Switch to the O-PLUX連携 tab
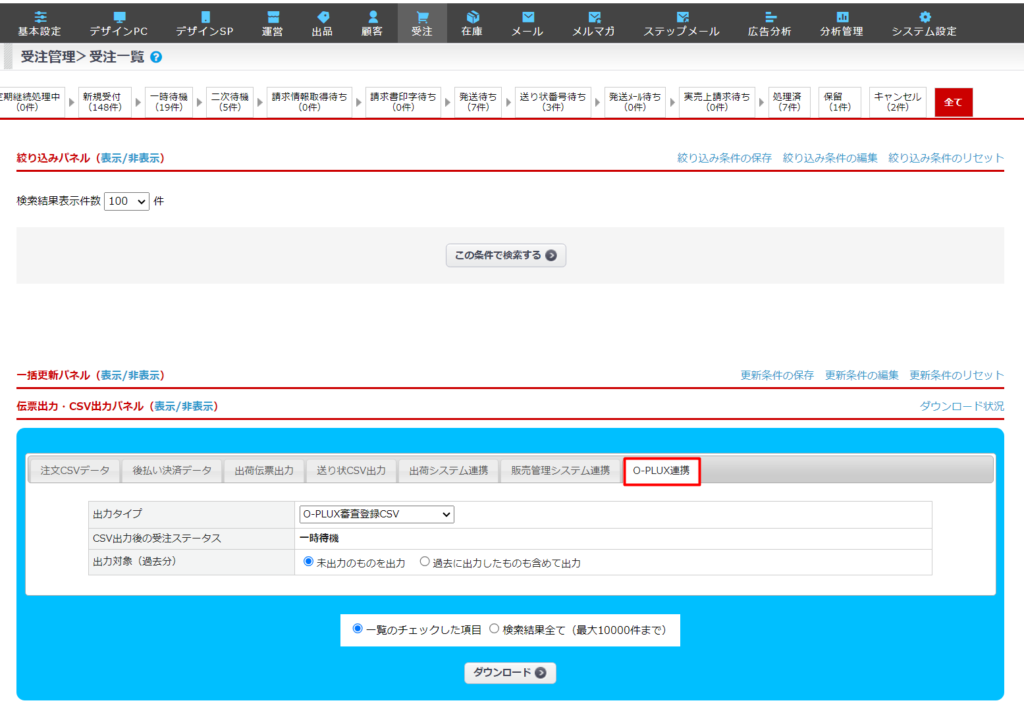This screenshot has width=1024, height=709. coord(661,471)
